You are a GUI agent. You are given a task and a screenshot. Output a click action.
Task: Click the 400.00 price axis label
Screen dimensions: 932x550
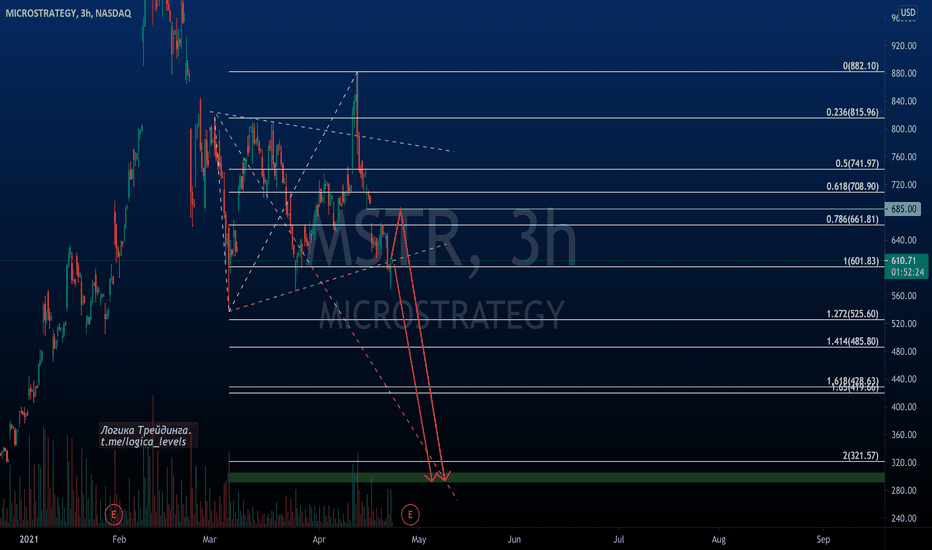pos(903,407)
